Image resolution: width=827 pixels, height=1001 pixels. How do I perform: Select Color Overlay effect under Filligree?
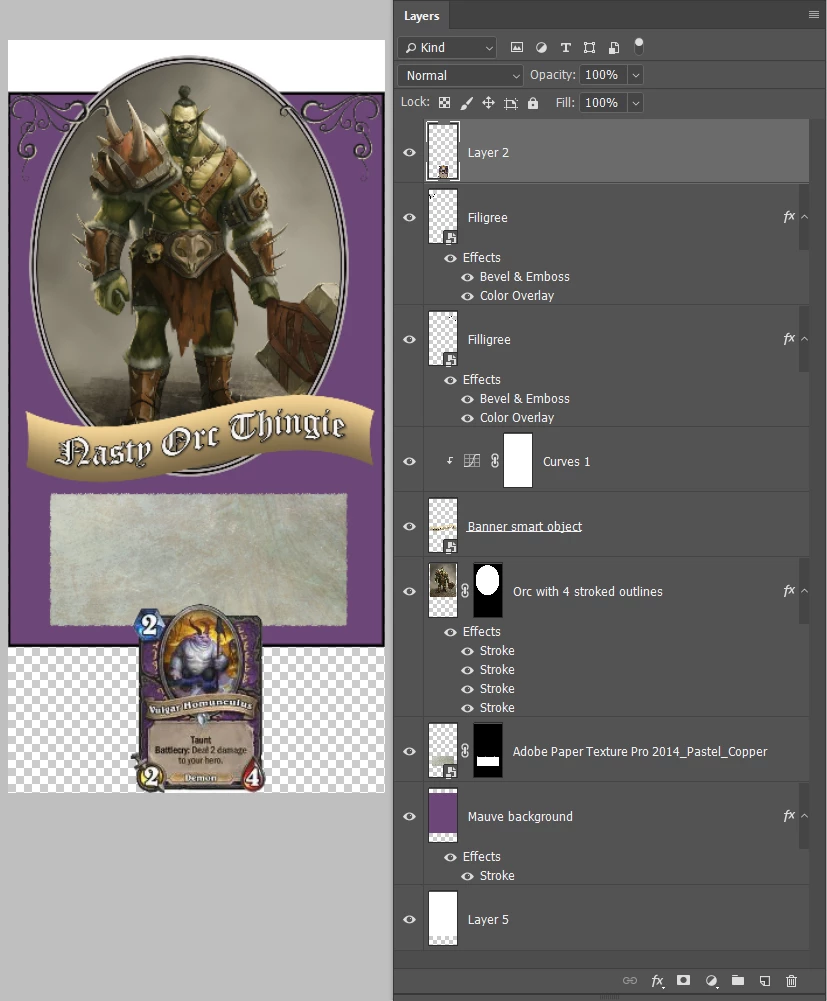tap(517, 418)
